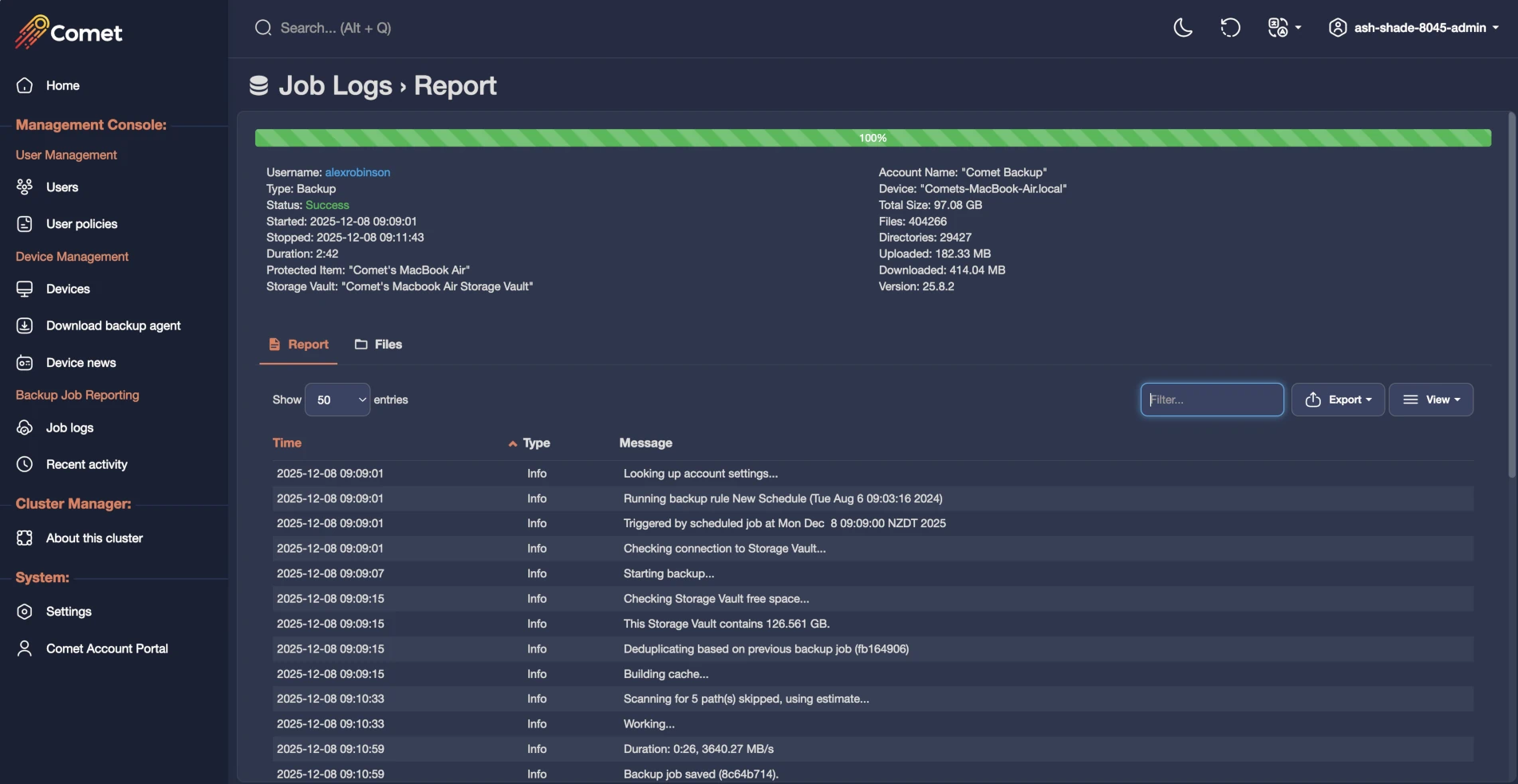
Task: Select 'Triggered by scheduled job' message
Action: pyautogui.click(x=784, y=523)
